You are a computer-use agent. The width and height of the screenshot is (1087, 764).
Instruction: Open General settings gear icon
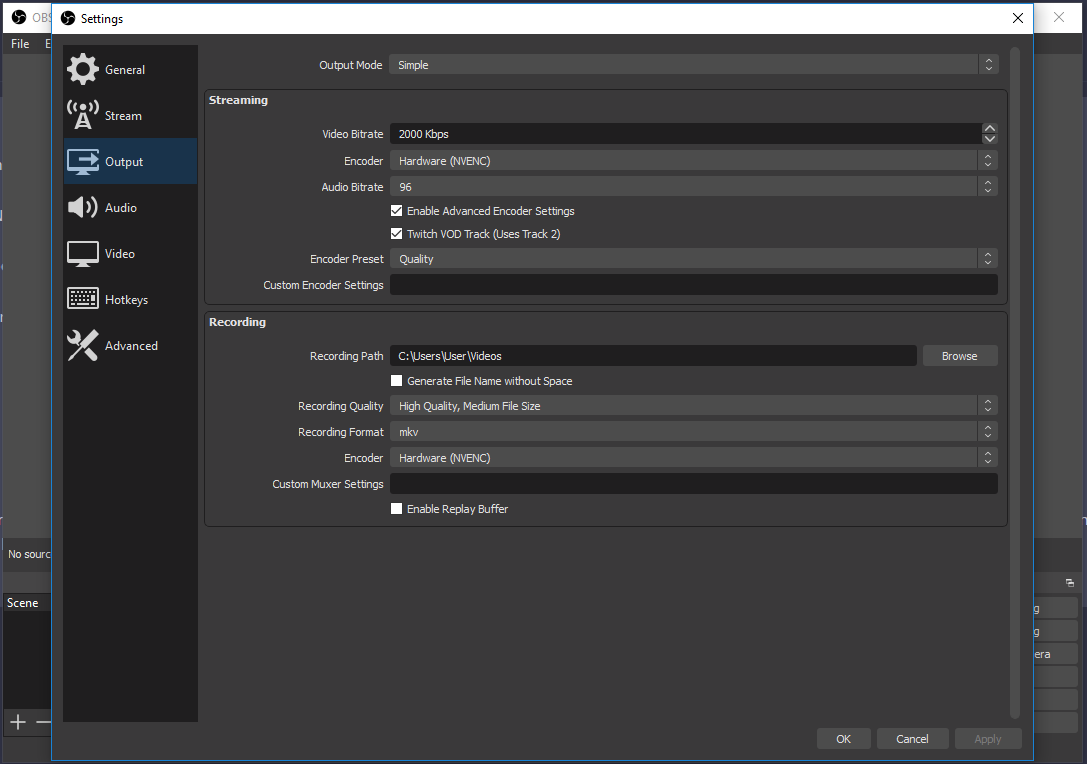point(82,69)
